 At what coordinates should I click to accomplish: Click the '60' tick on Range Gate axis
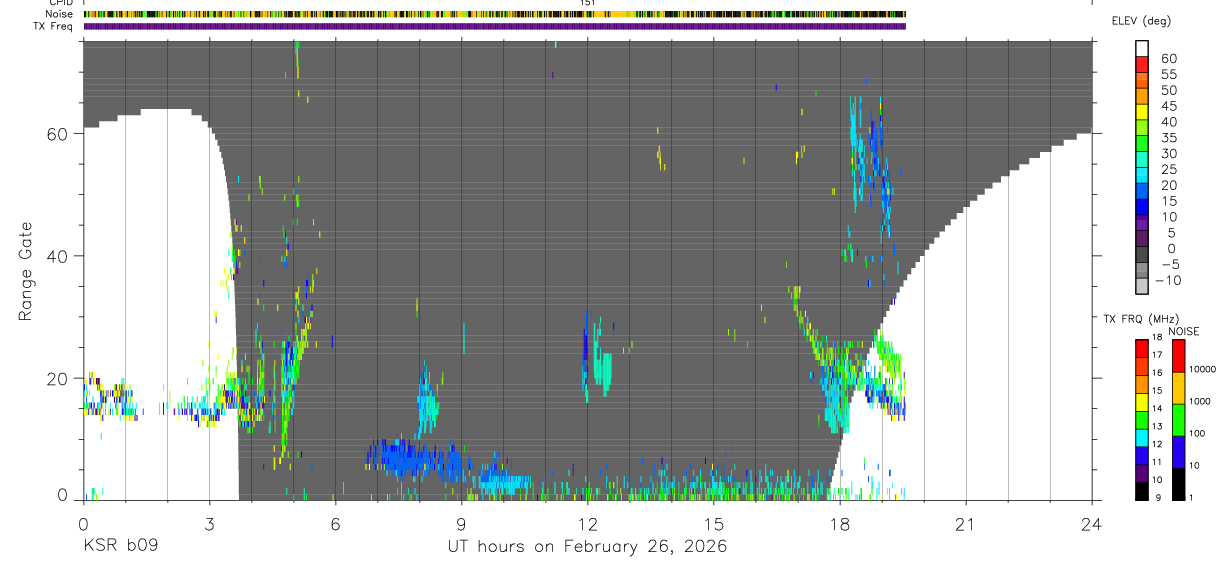point(57,134)
